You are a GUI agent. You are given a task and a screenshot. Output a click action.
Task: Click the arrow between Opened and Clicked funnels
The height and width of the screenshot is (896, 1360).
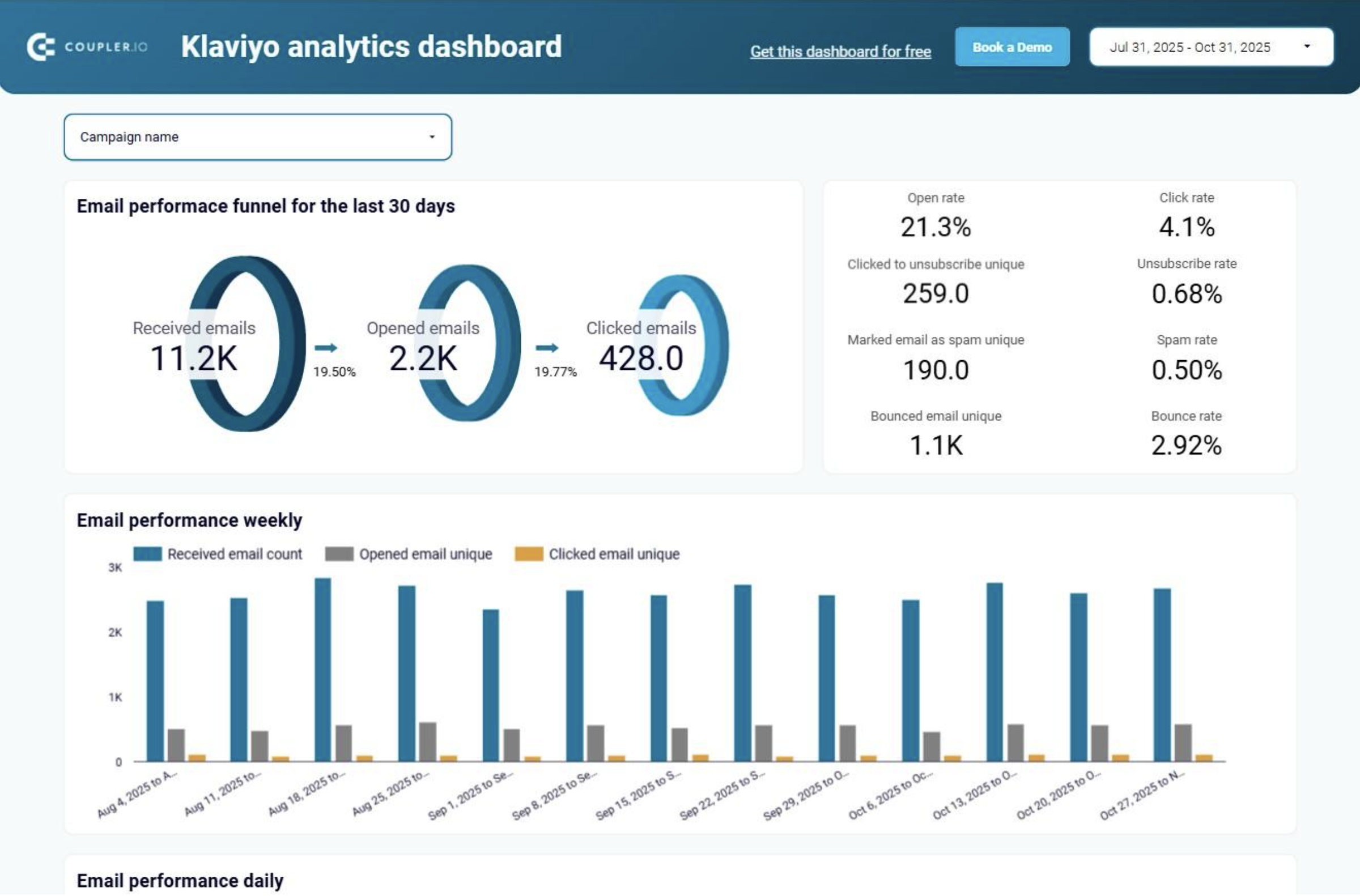tap(547, 346)
